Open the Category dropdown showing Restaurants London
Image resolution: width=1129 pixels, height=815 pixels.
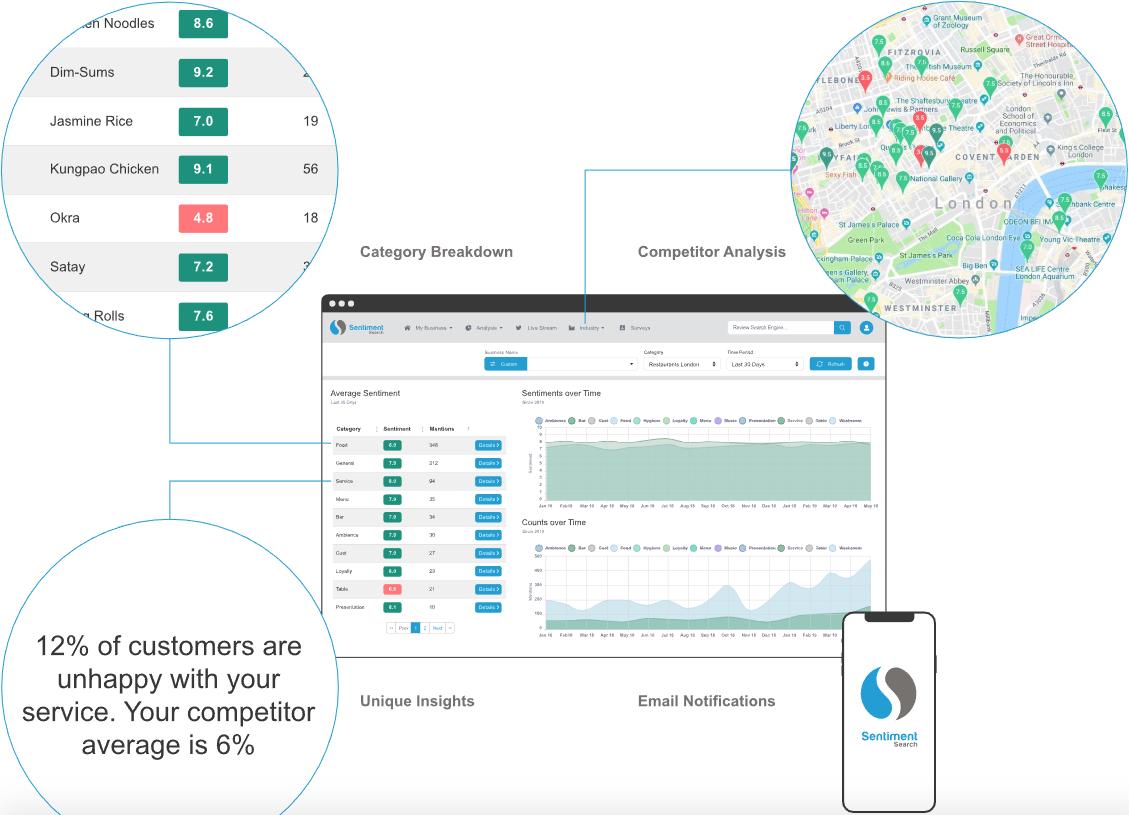[x=681, y=364]
